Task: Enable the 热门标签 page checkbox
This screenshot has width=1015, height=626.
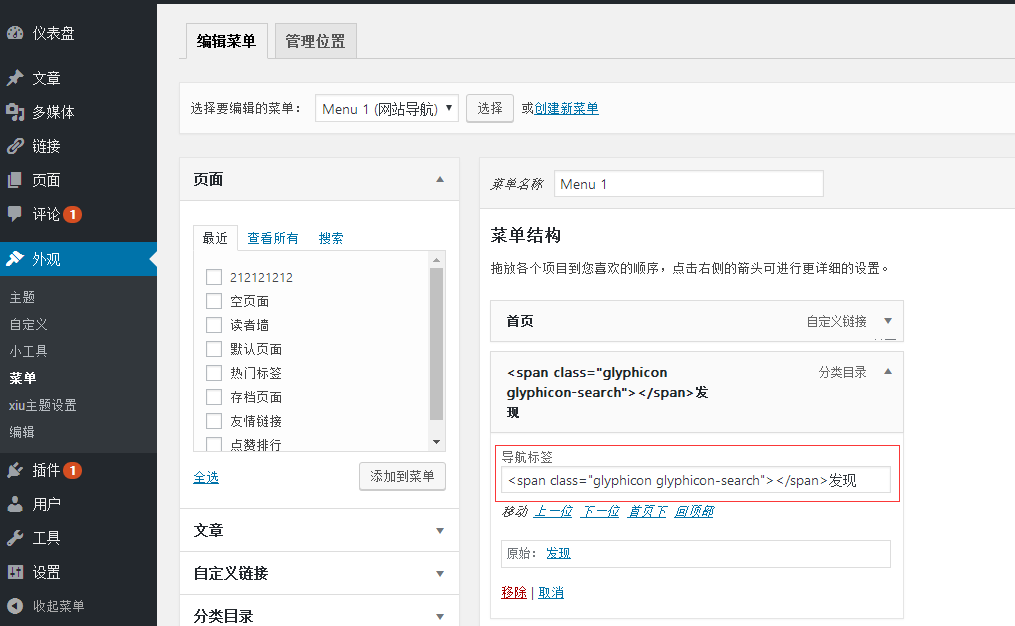Action: [x=213, y=373]
